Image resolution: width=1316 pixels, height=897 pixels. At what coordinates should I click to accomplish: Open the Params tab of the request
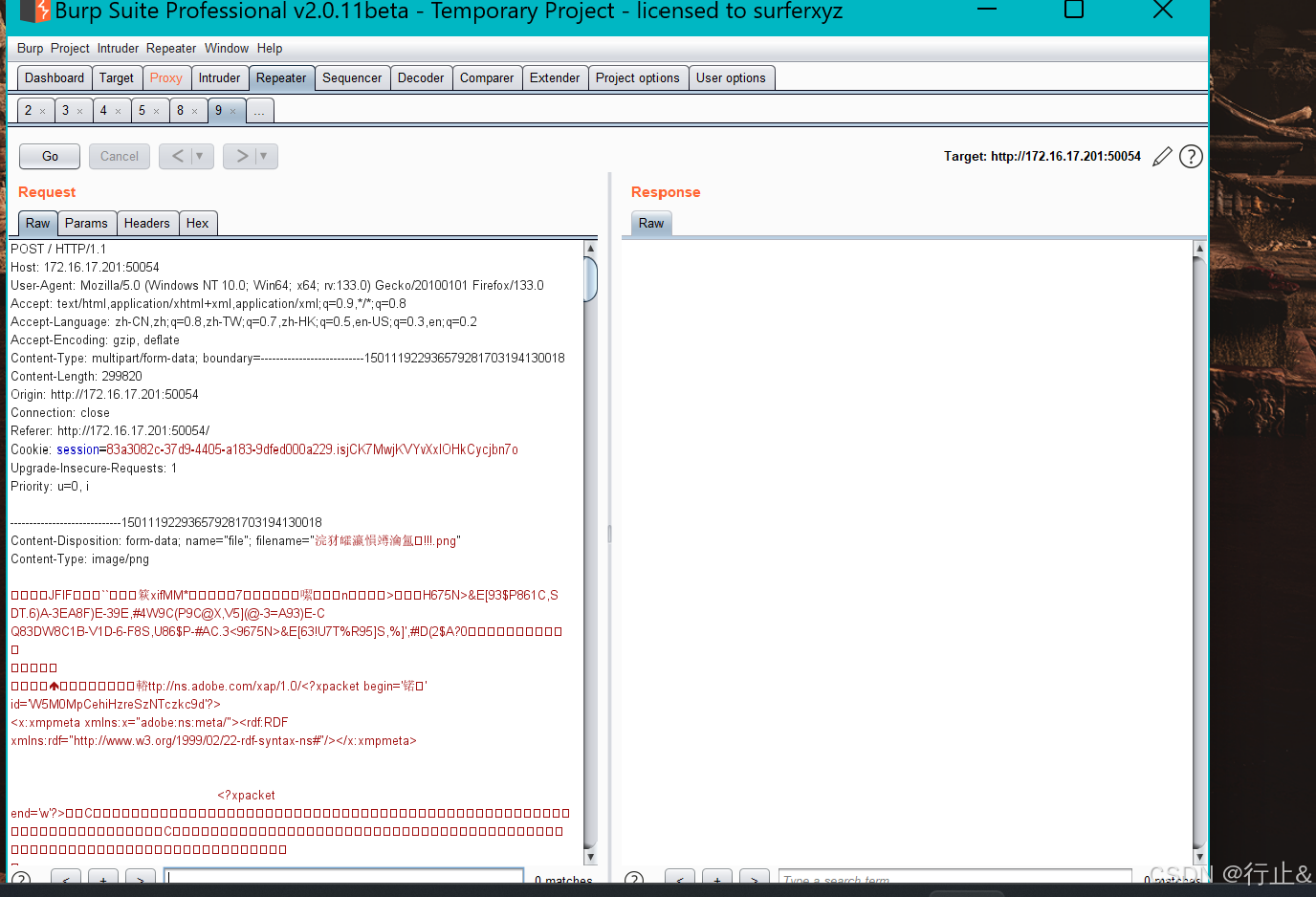(x=86, y=223)
